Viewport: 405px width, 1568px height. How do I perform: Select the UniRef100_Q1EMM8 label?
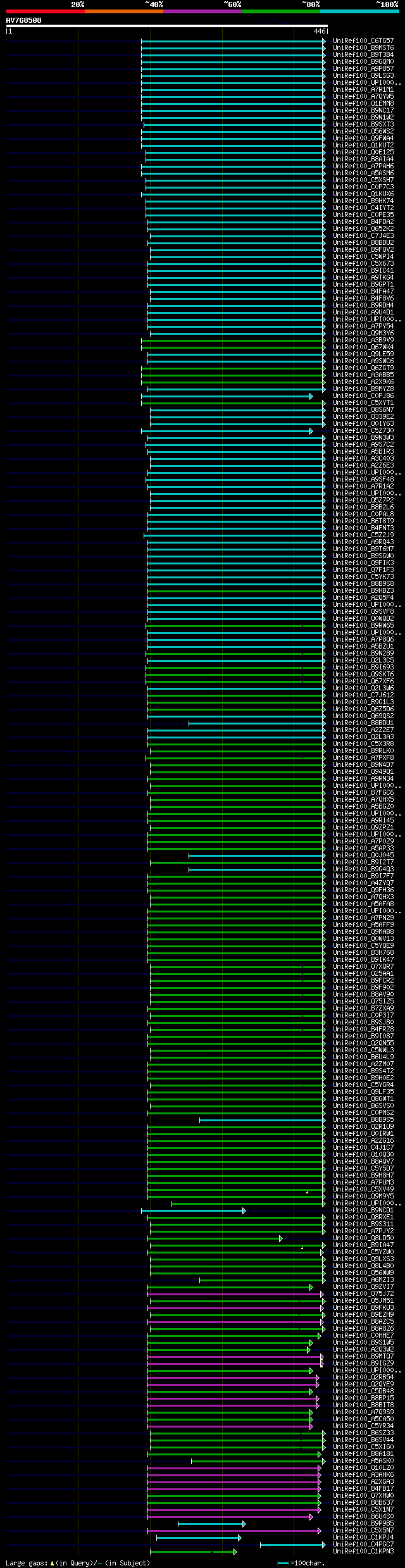[x=363, y=103]
